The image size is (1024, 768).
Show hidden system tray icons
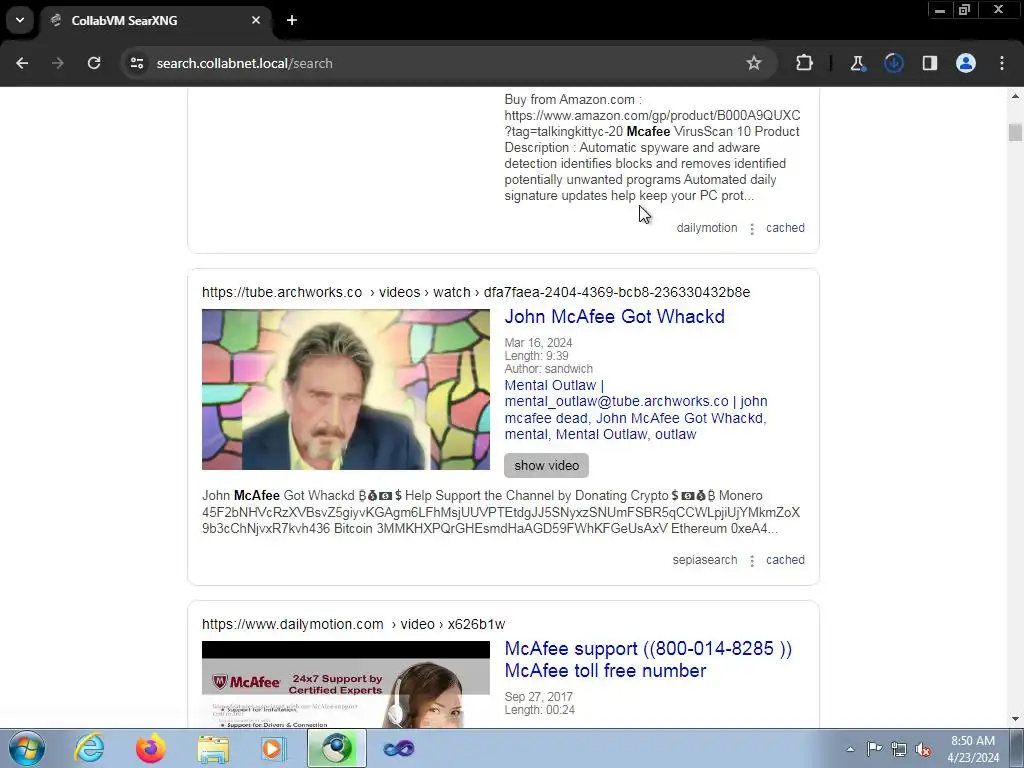[x=850, y=749]
